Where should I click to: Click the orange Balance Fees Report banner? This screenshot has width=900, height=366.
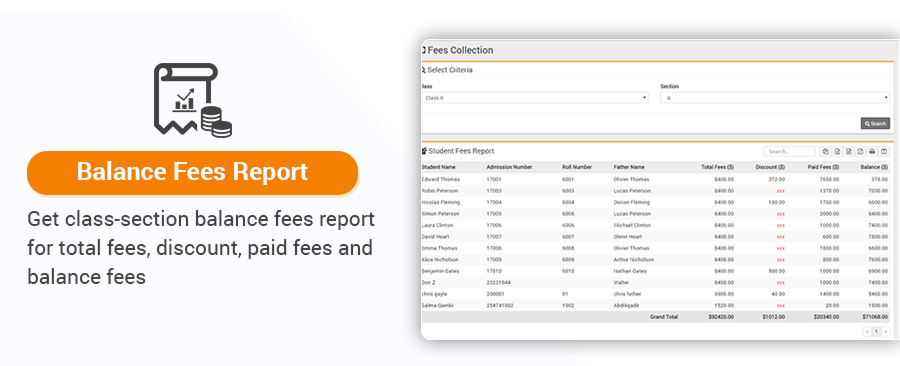click(x=192, y=172)
